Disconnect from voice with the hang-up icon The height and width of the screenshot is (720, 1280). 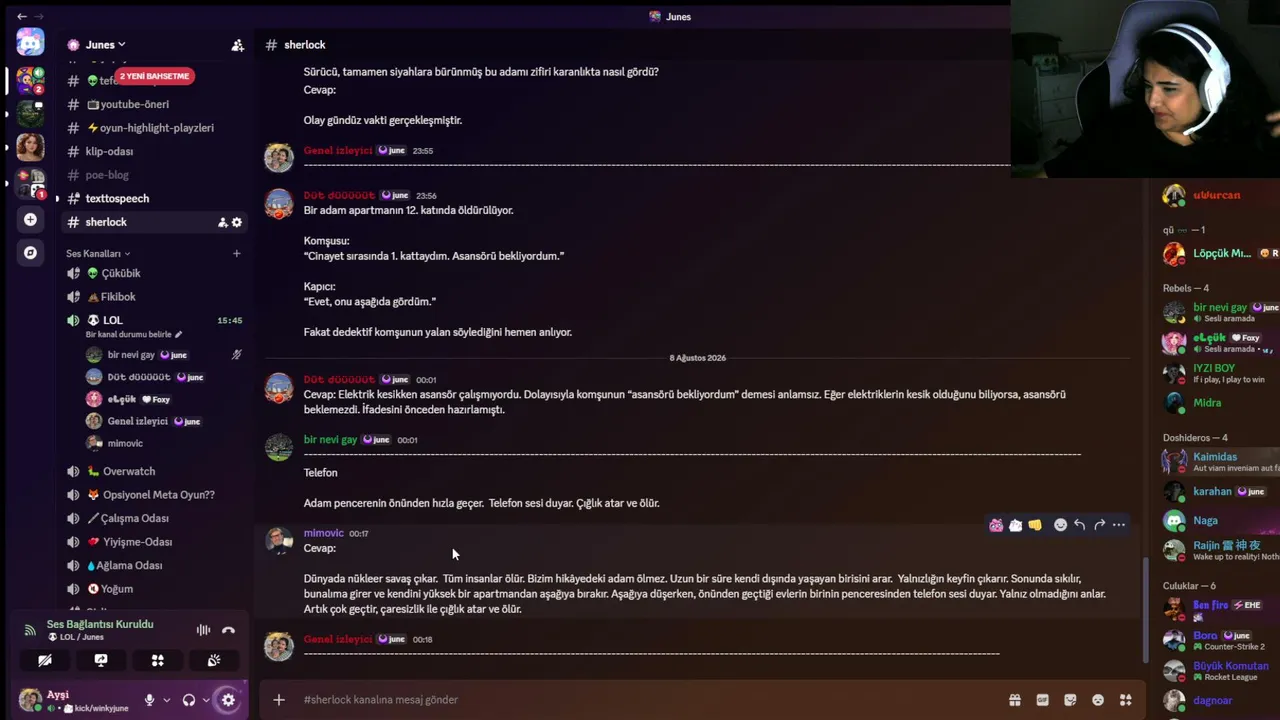tap(228, 630)
